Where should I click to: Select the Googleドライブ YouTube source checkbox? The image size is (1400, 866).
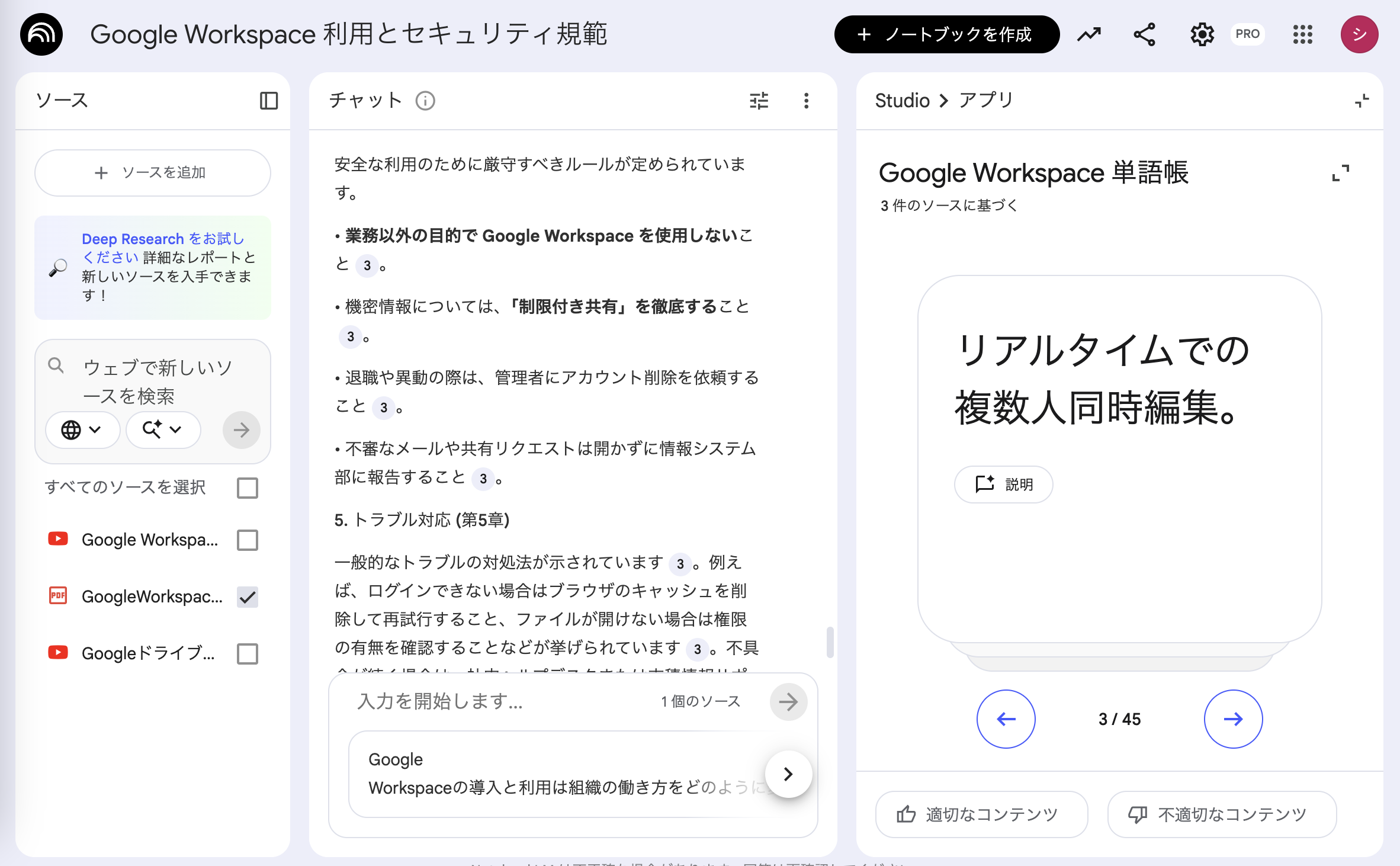[247, 654]
